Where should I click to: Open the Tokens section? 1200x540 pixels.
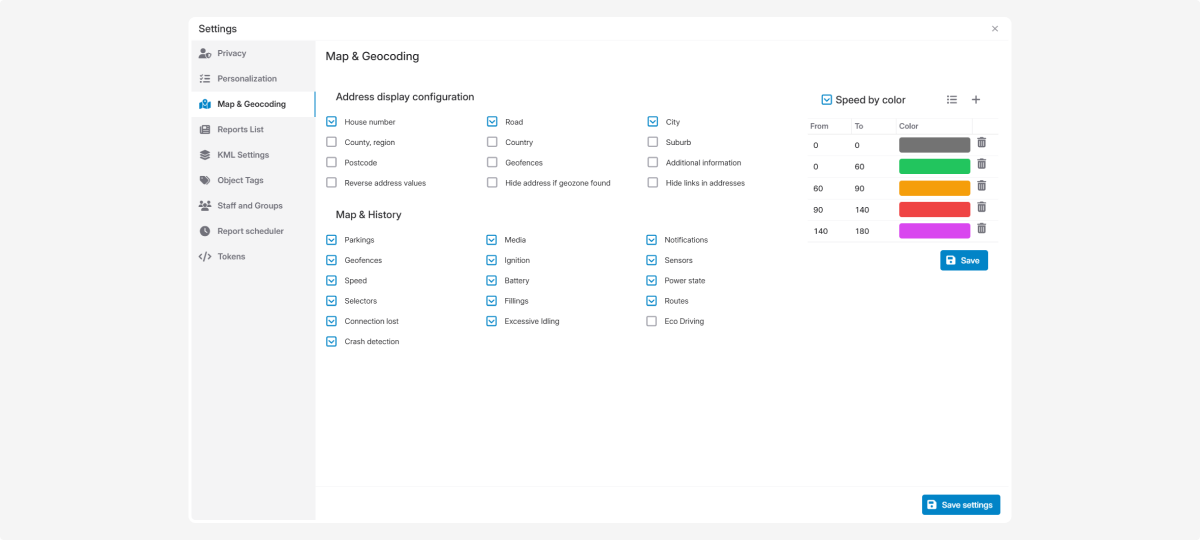click(x=231, y=257)
